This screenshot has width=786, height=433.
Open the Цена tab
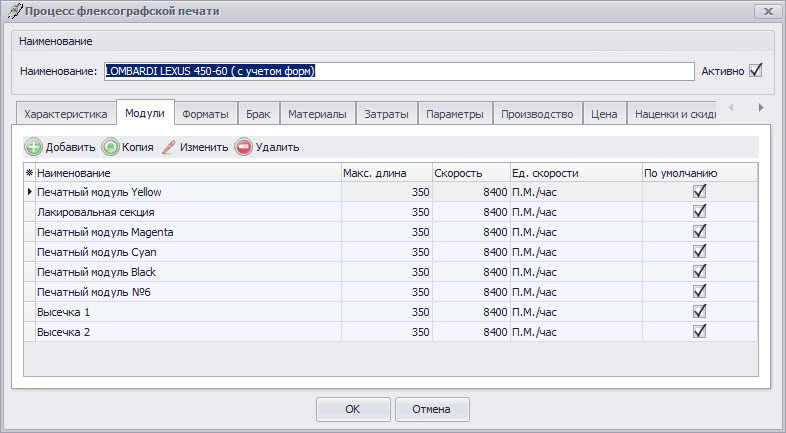pyautogui.click(x=604, y=114)
